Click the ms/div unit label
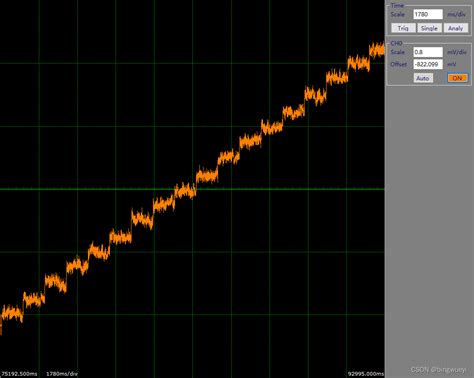Viewport: 474px width, 378px height. point(456,14)
